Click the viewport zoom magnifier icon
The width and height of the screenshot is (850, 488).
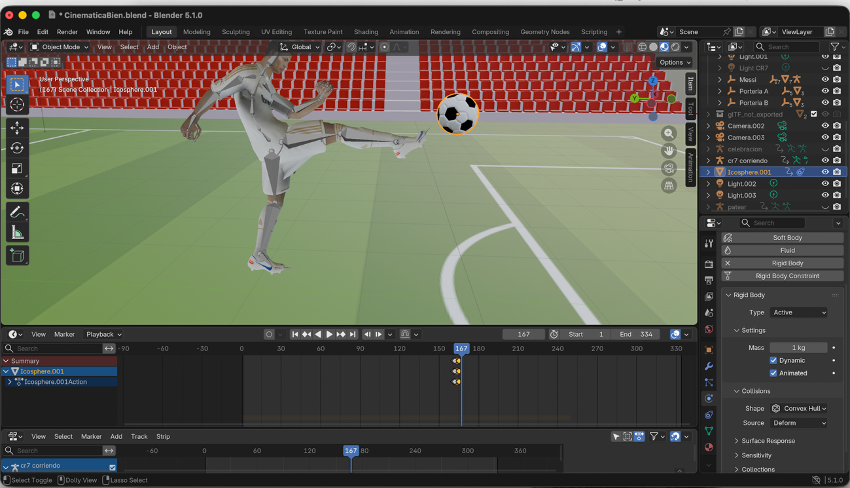tap(669, 133)
